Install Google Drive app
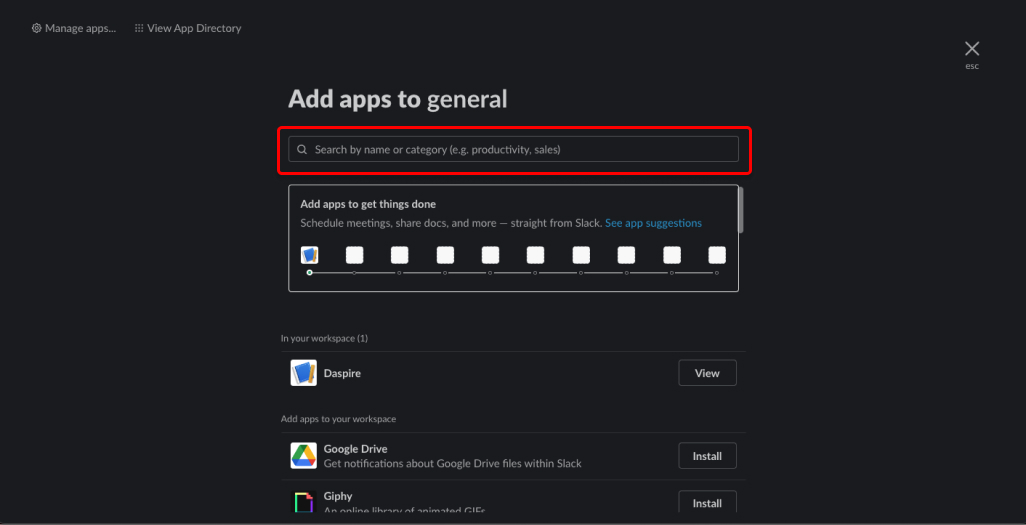This screenshot has height=525, width=1026. coord(707,456)
